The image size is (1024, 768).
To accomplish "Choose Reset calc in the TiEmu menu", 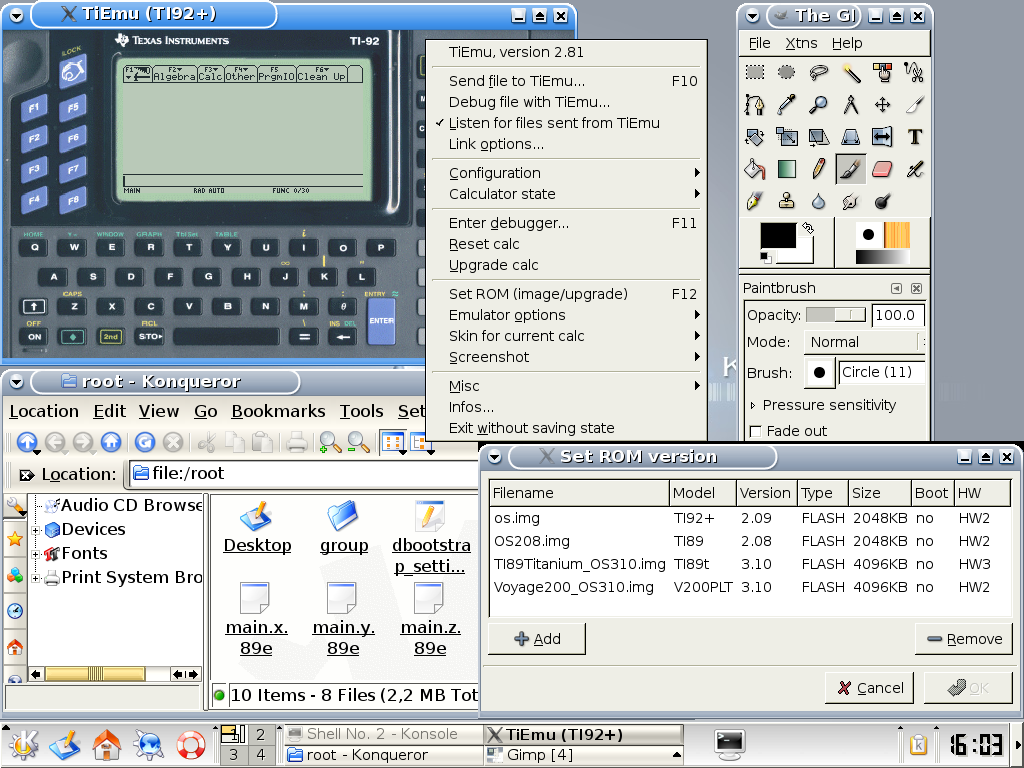I will pyautogui.click(x=566, y=244).
